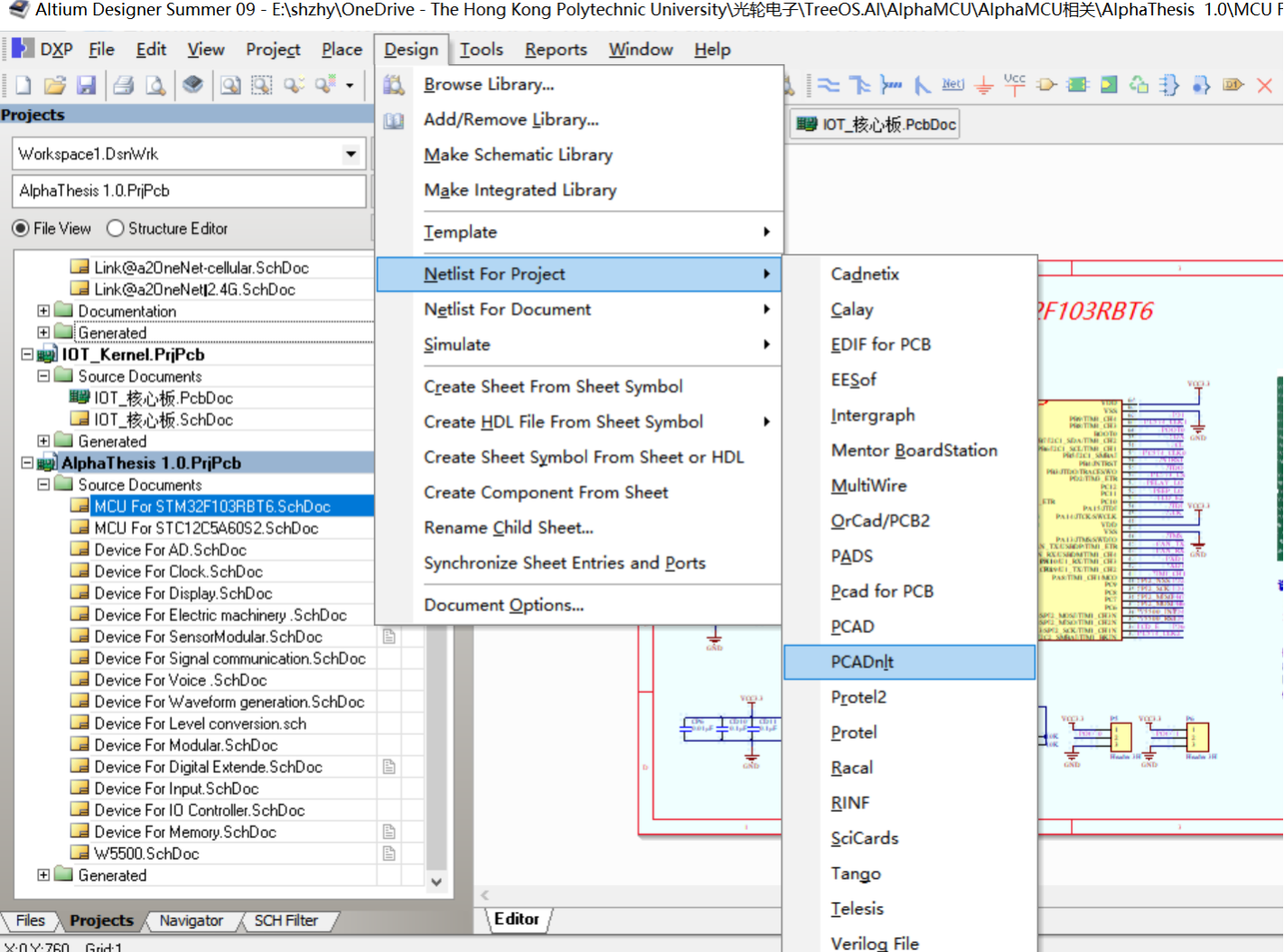Select the Zoom Area dashed-box icon
The image size is (1284, 952).
[262, 85]
